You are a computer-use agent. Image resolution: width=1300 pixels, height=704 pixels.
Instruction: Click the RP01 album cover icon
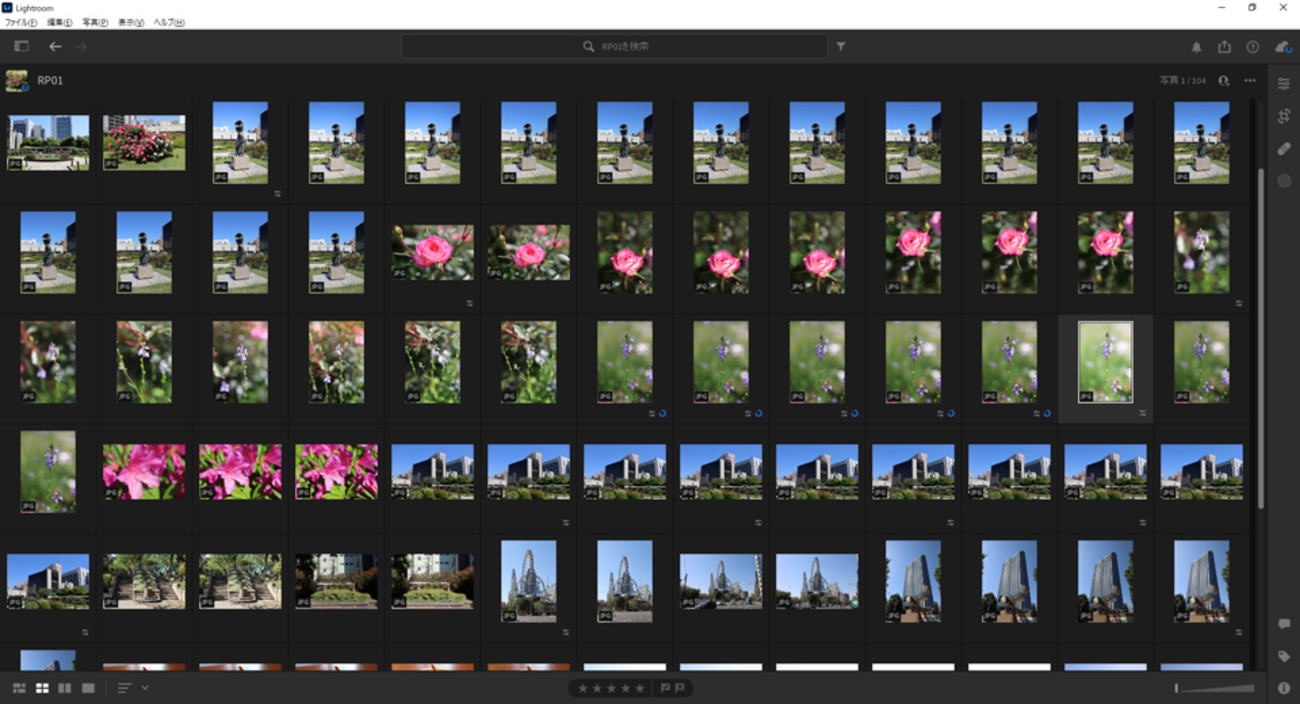coord(16,81)
